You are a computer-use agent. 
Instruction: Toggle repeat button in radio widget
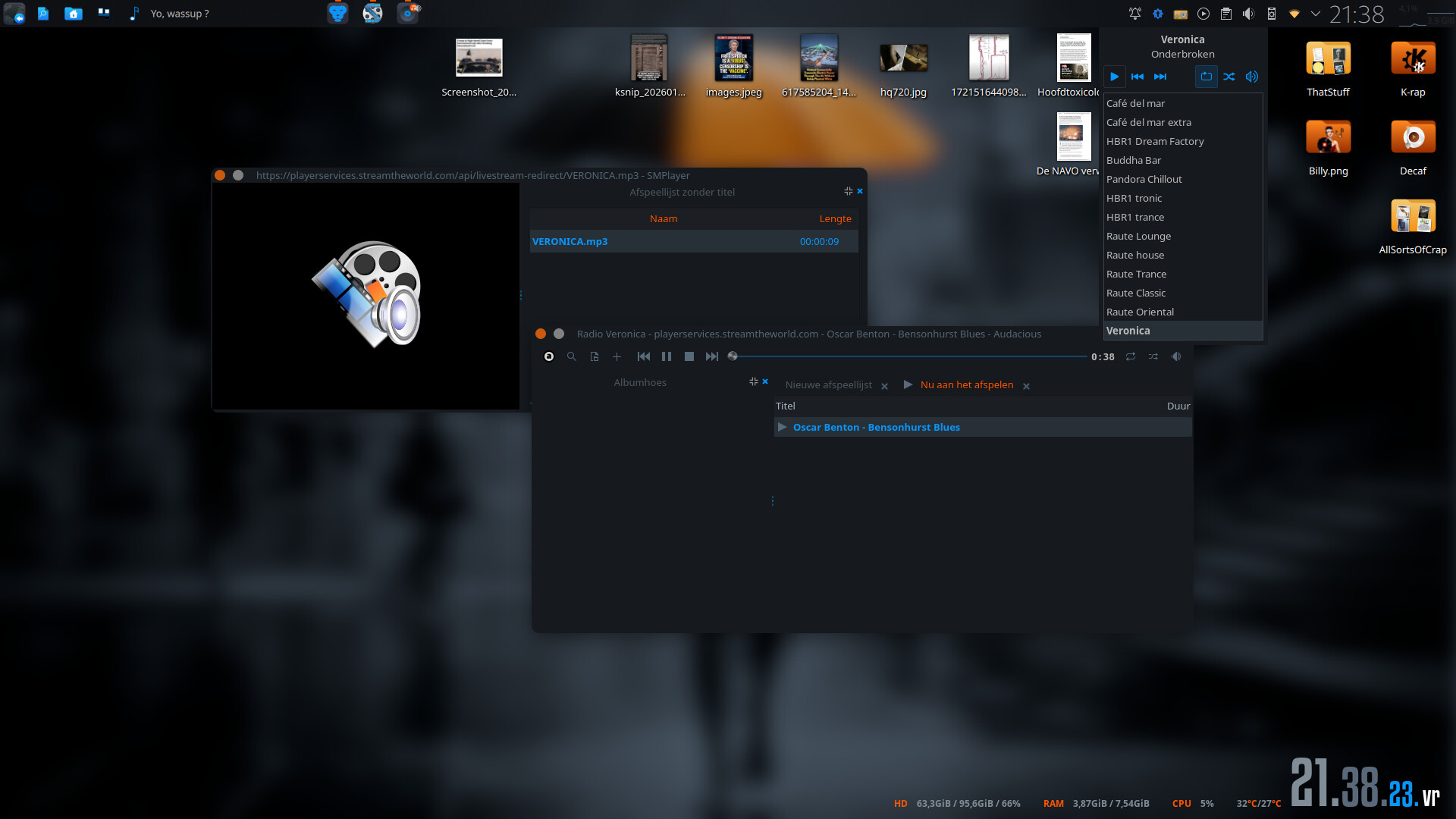(x=1206, y=77)
